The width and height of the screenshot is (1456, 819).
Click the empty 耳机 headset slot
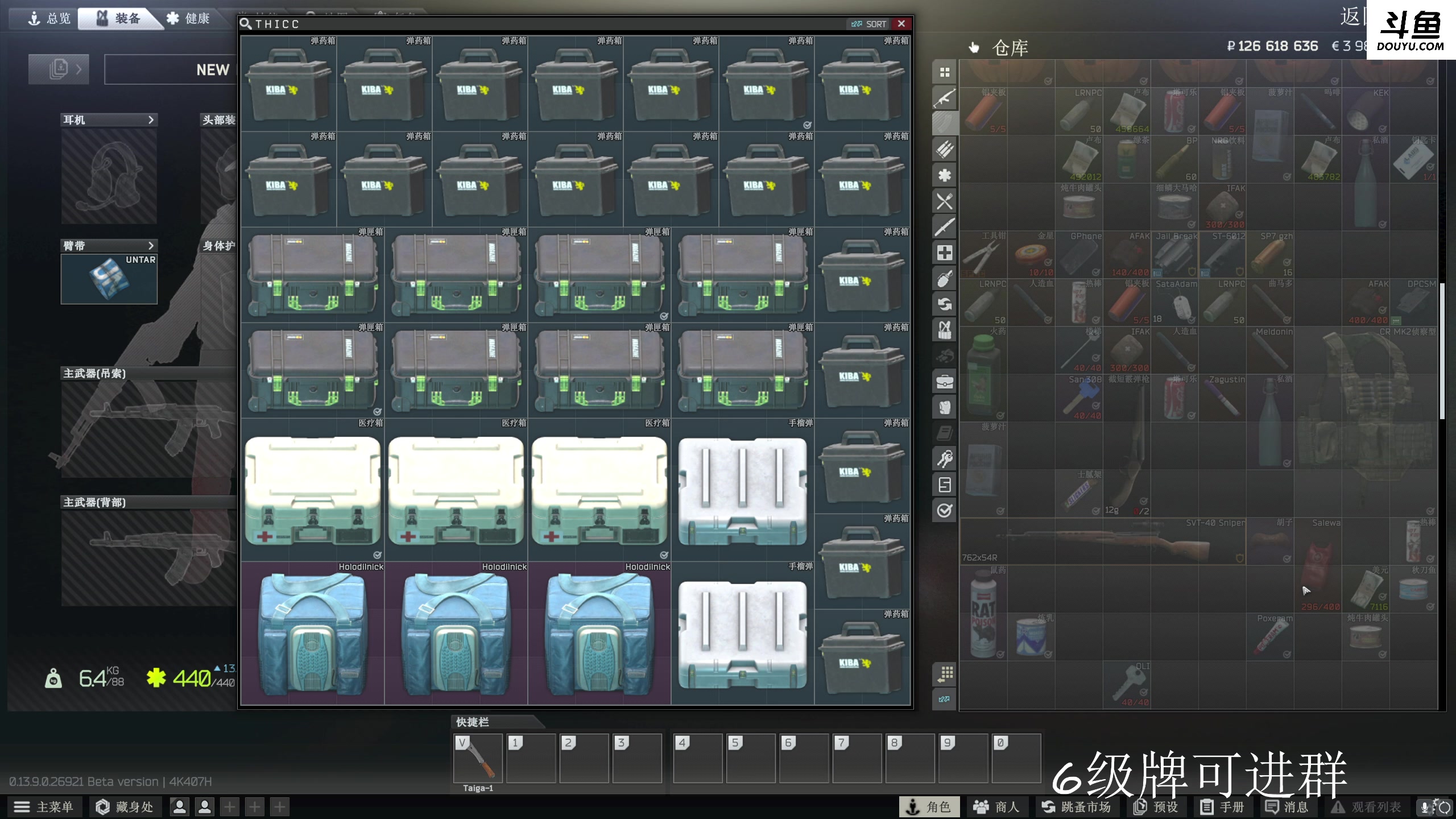109,176
